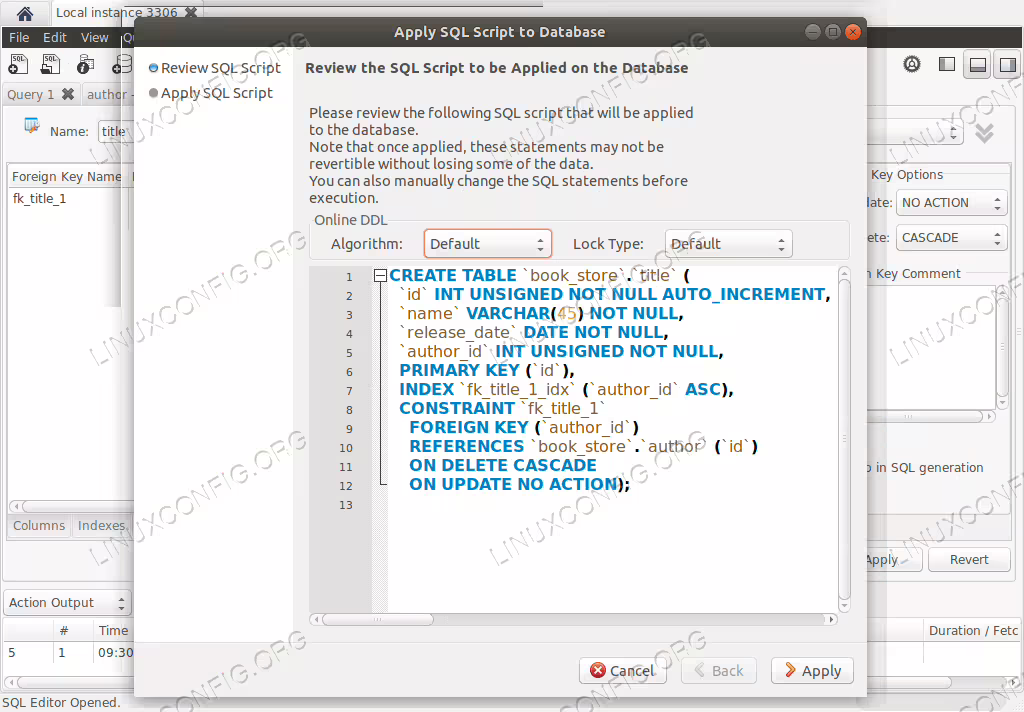Close the Local instance 3306 tab
The width and height of the screenshot is (1024, 712).
pyautogui.click(x=191, y=12)
